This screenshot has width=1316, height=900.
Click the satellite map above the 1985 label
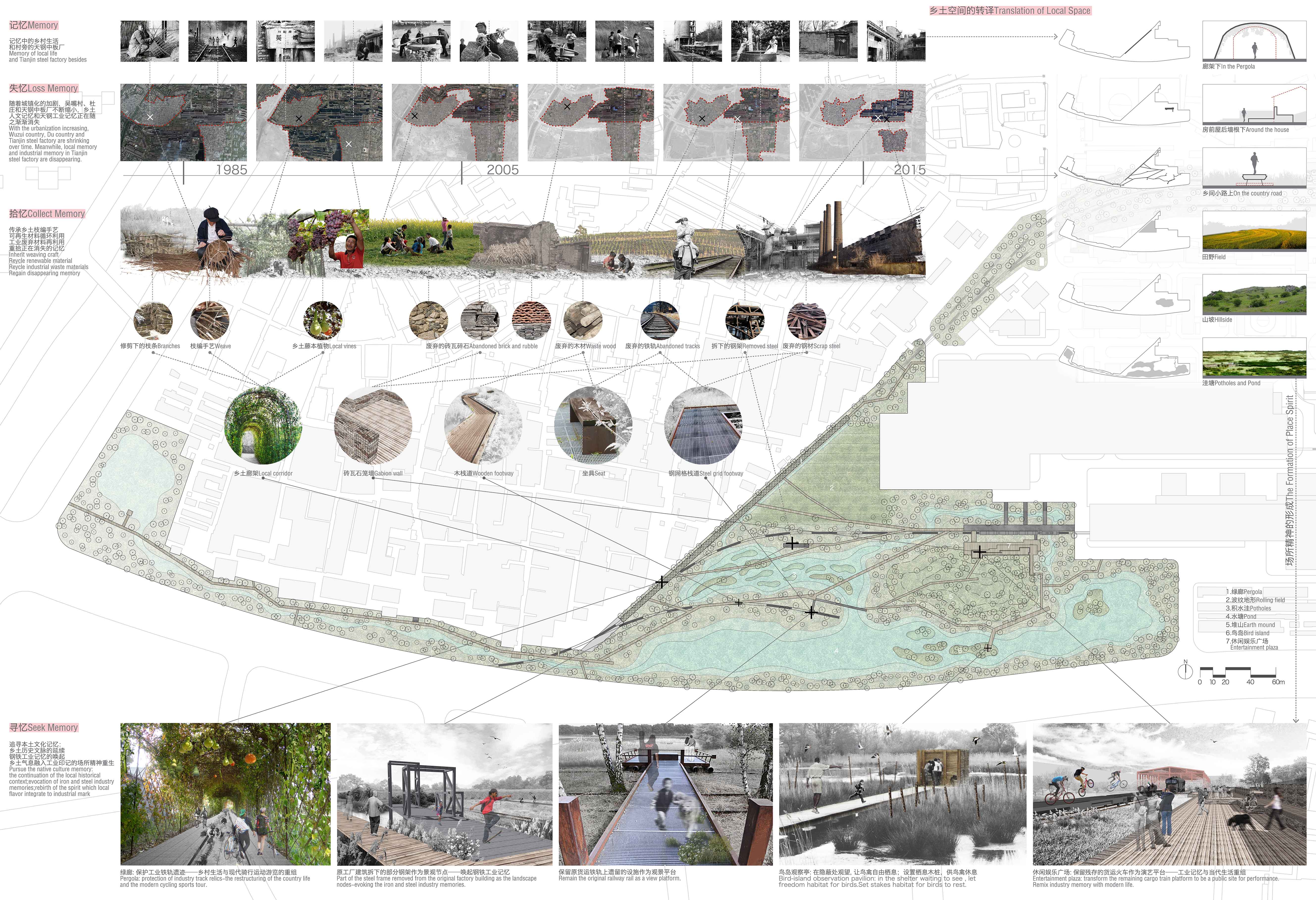tap(183, 122)
